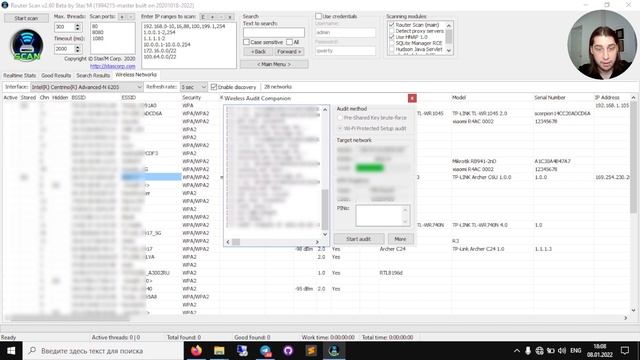Click the battery tray icon
Viewport: 640px width, 360px height.
(x=551, y=351)
